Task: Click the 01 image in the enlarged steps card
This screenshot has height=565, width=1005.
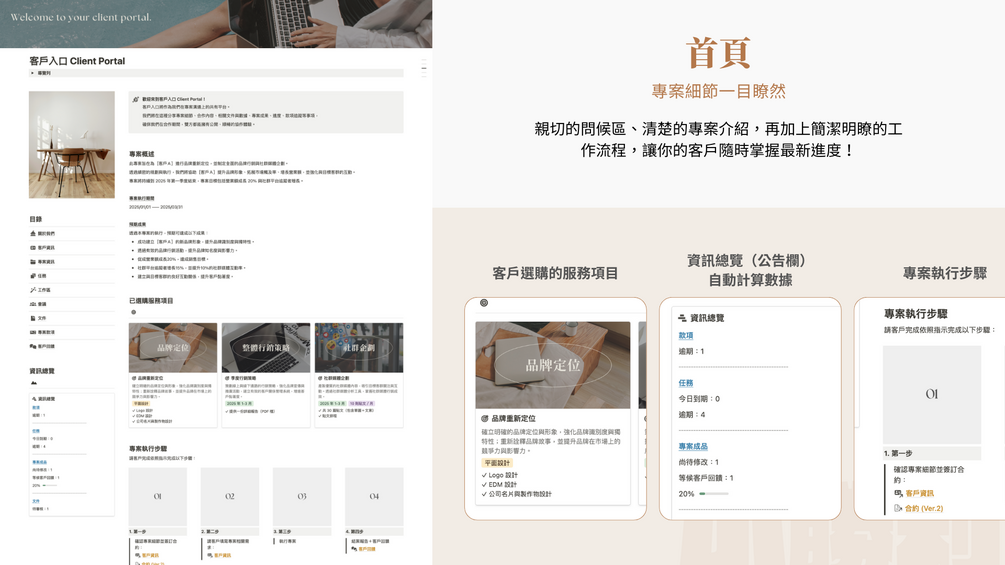Action: click(932, 395)
